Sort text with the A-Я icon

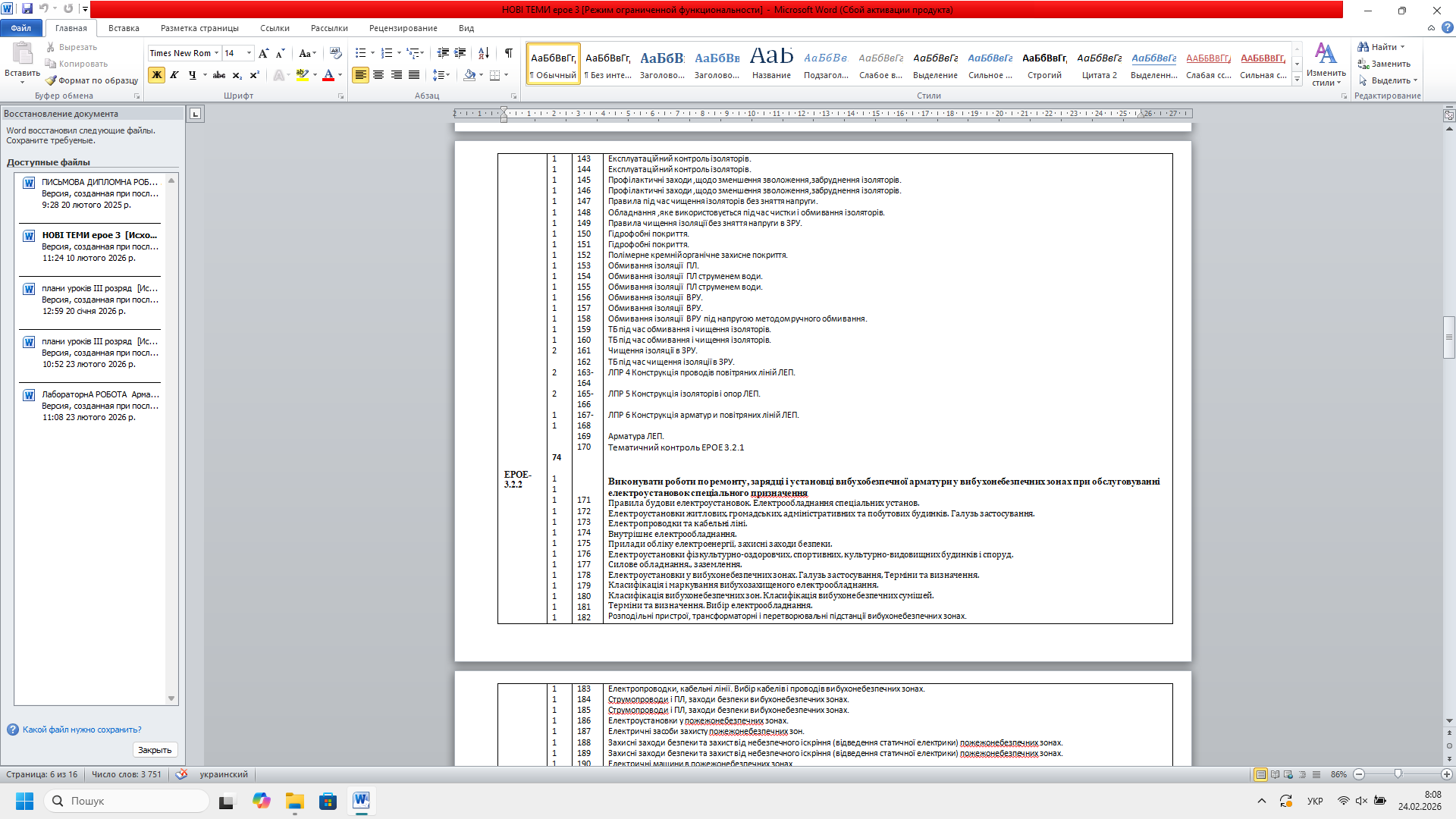coord(484,53)
